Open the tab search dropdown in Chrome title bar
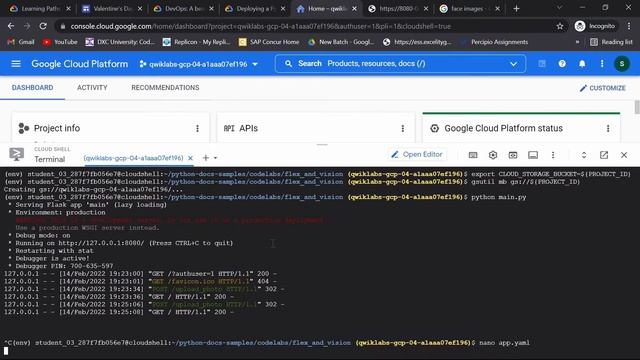 (x=560, y=8)
